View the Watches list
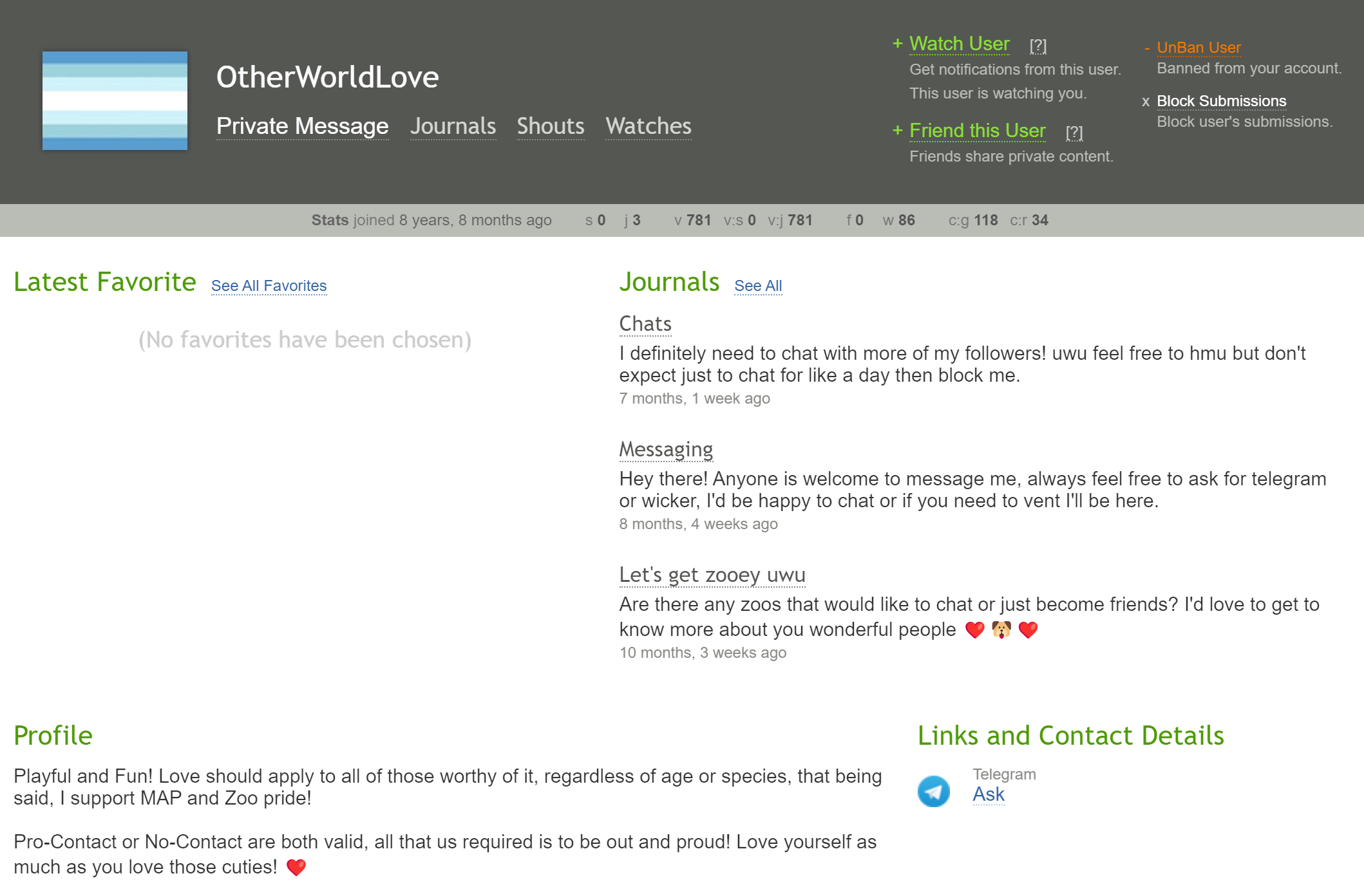 648,126
